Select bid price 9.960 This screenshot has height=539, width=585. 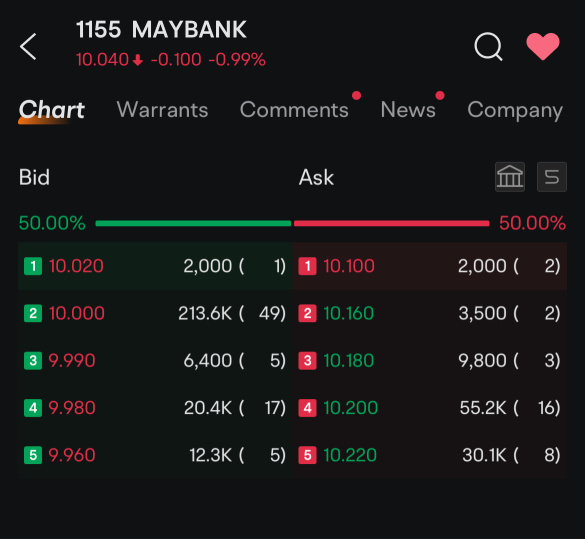click(72, 455)
